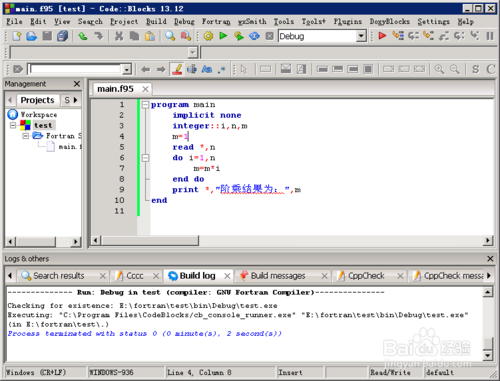
Task: Click the zoom out magnifier in wxSmith toolbar
Action: (x=455, y=69)
